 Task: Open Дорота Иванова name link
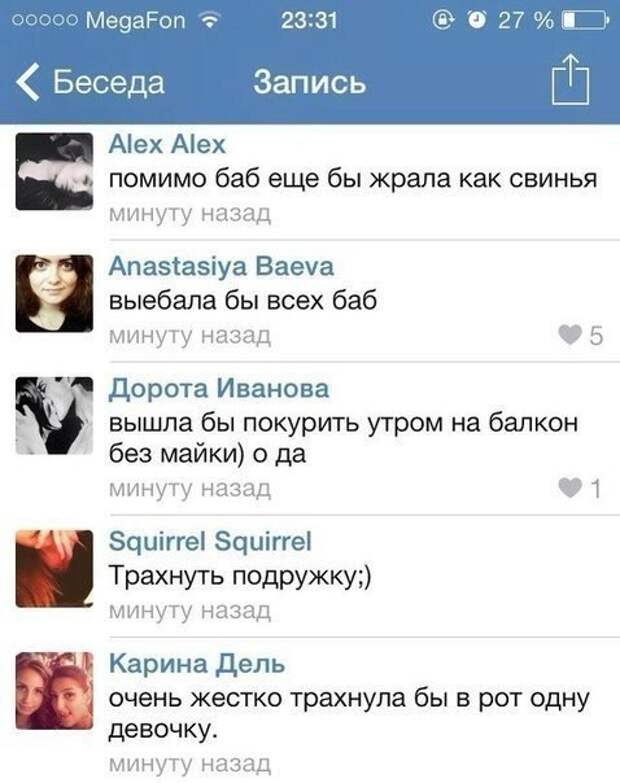coord(219,389)
